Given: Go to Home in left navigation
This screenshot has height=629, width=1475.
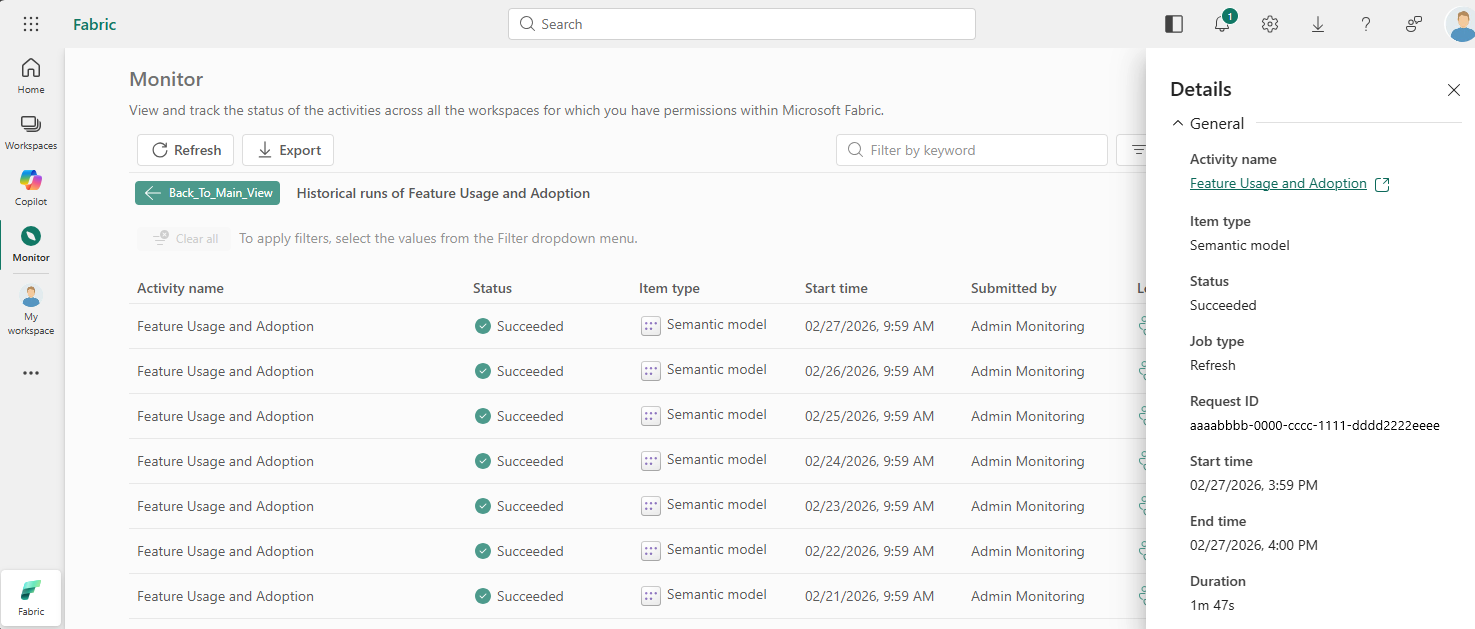Looking at the screenshot, I should pyautogui.click(x=31, y=75).
